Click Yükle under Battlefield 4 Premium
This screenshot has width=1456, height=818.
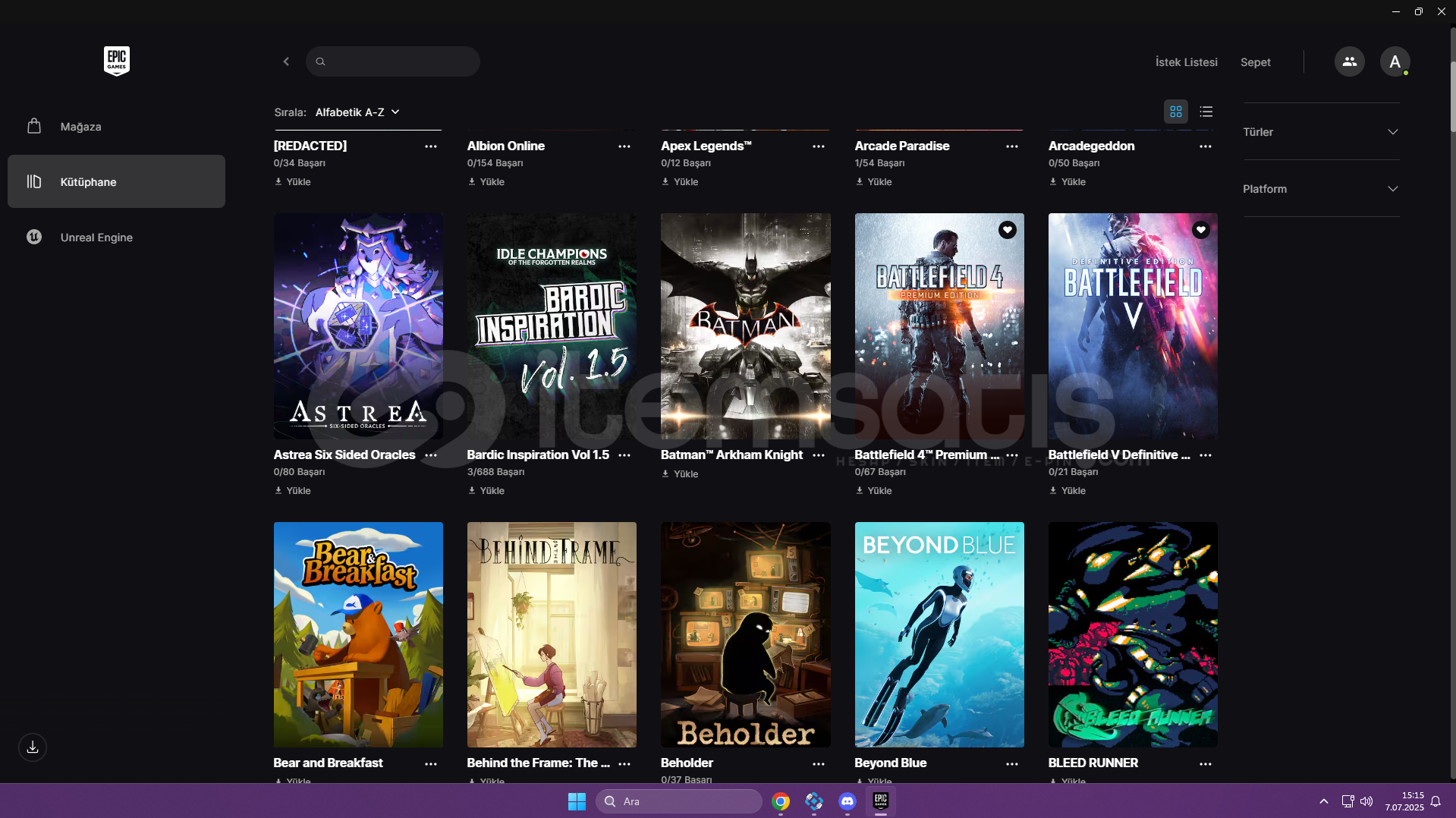[873, 490]
